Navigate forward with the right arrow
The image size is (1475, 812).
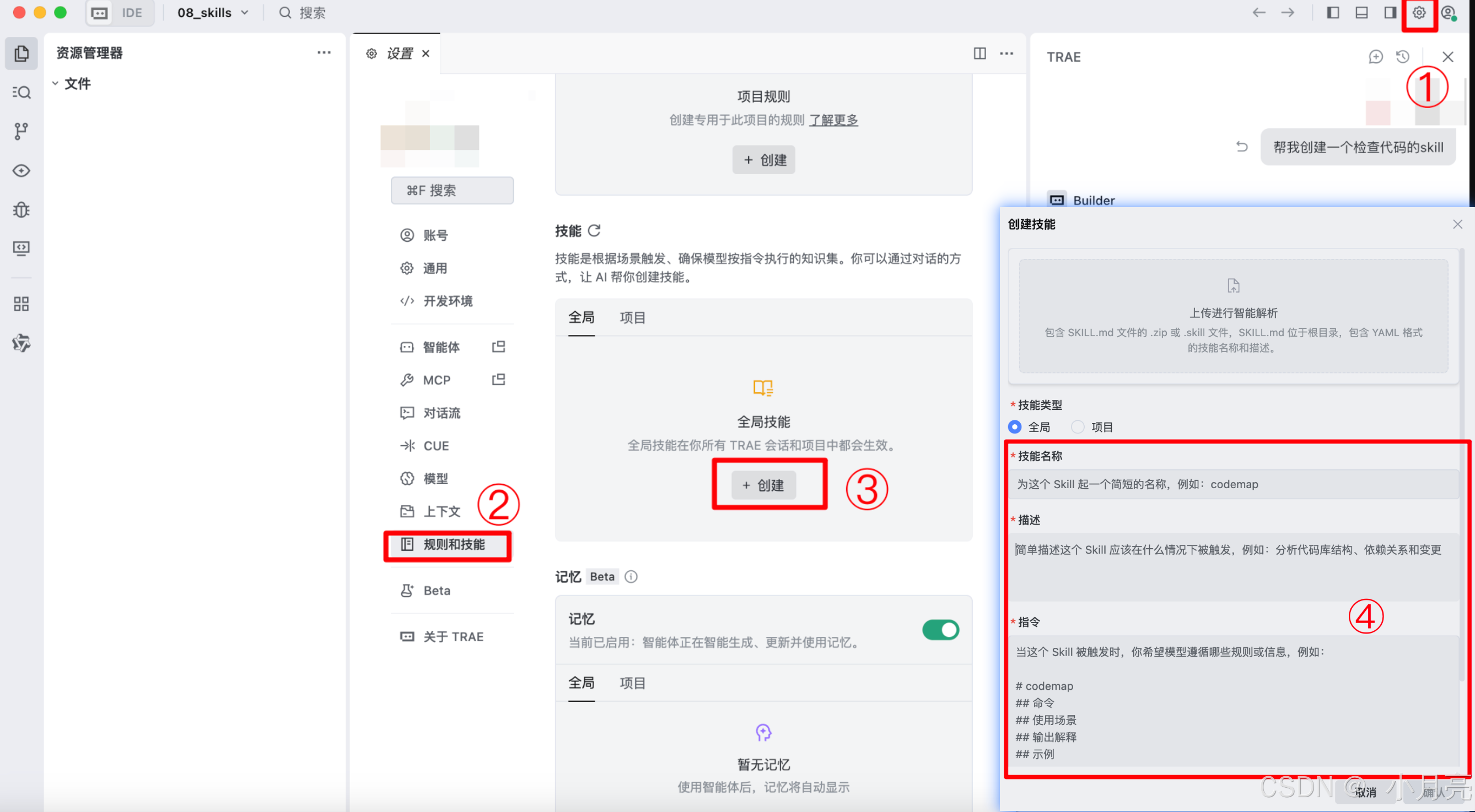click(1288, 13)
